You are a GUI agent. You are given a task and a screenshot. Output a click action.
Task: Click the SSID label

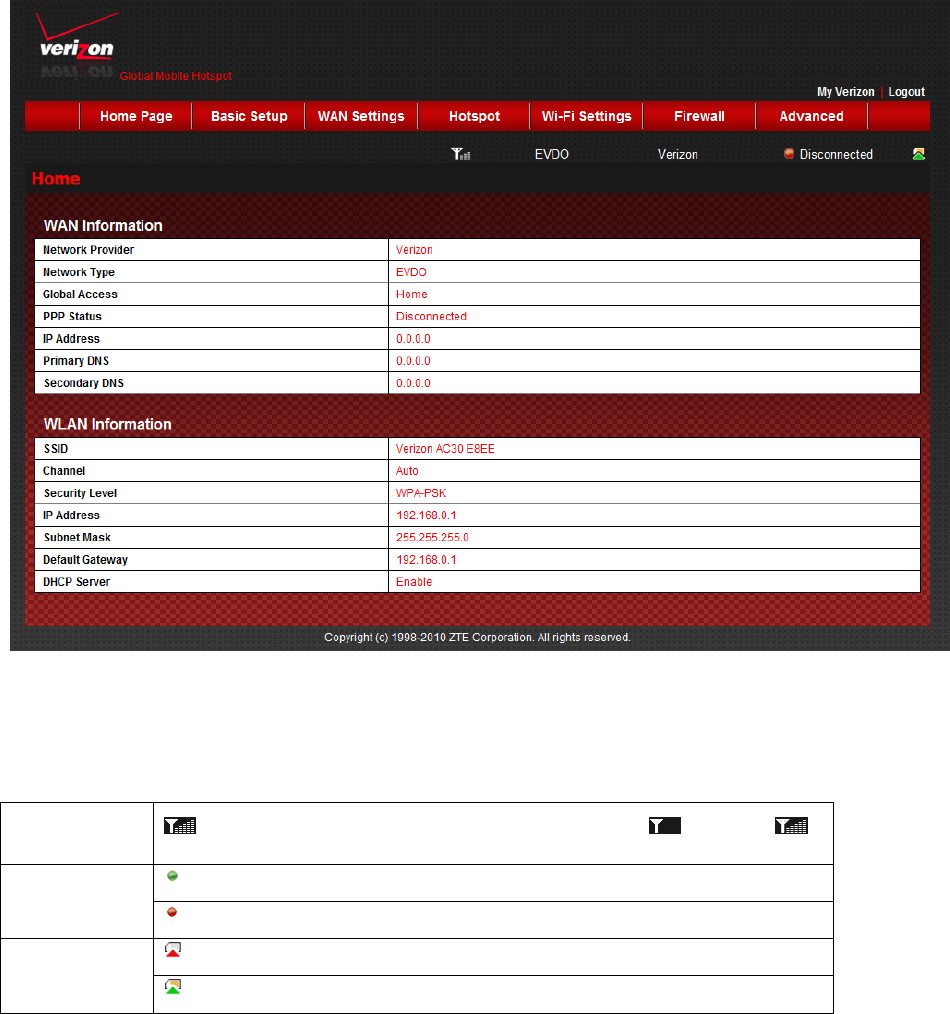(x=56, y=449)
